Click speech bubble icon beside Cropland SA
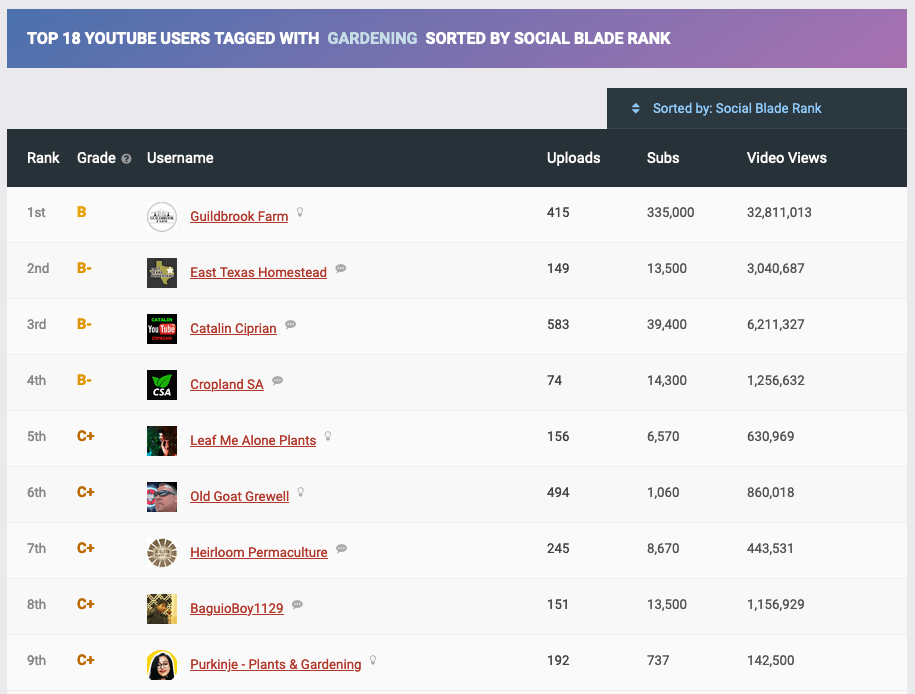The width and height of the screenshot is (915, 694). point(278,381)
